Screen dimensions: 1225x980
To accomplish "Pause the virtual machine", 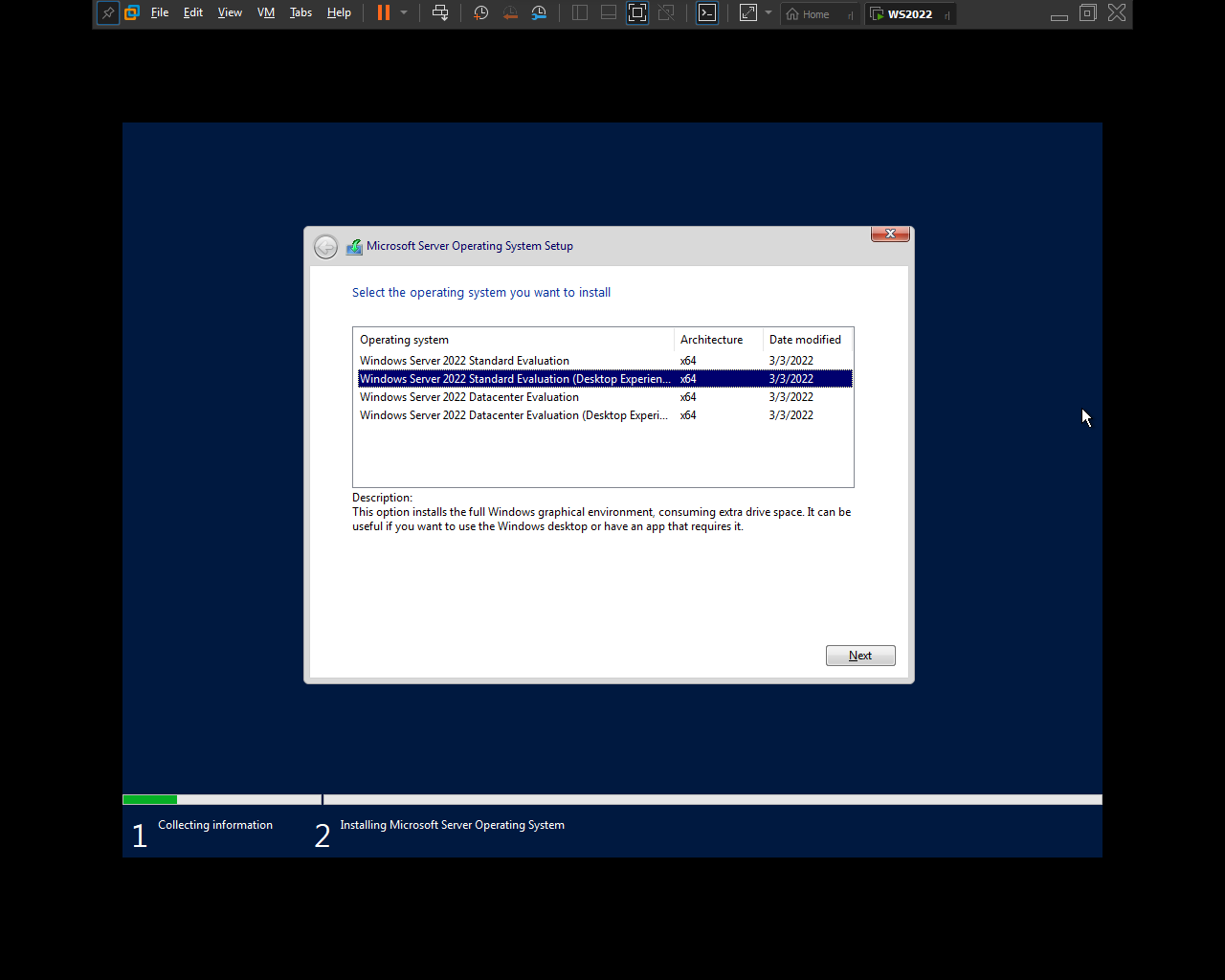I will [384, 13].
